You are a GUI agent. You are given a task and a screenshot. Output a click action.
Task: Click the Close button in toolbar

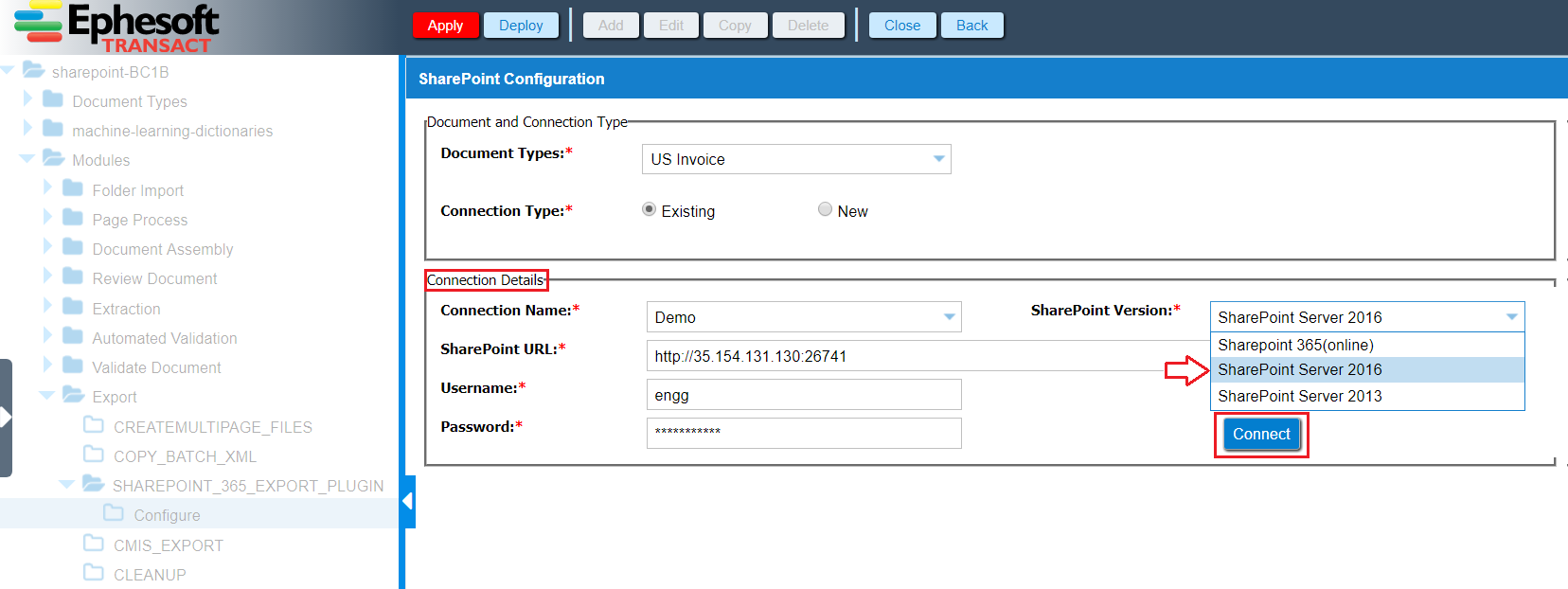click(x=902, y=26)
